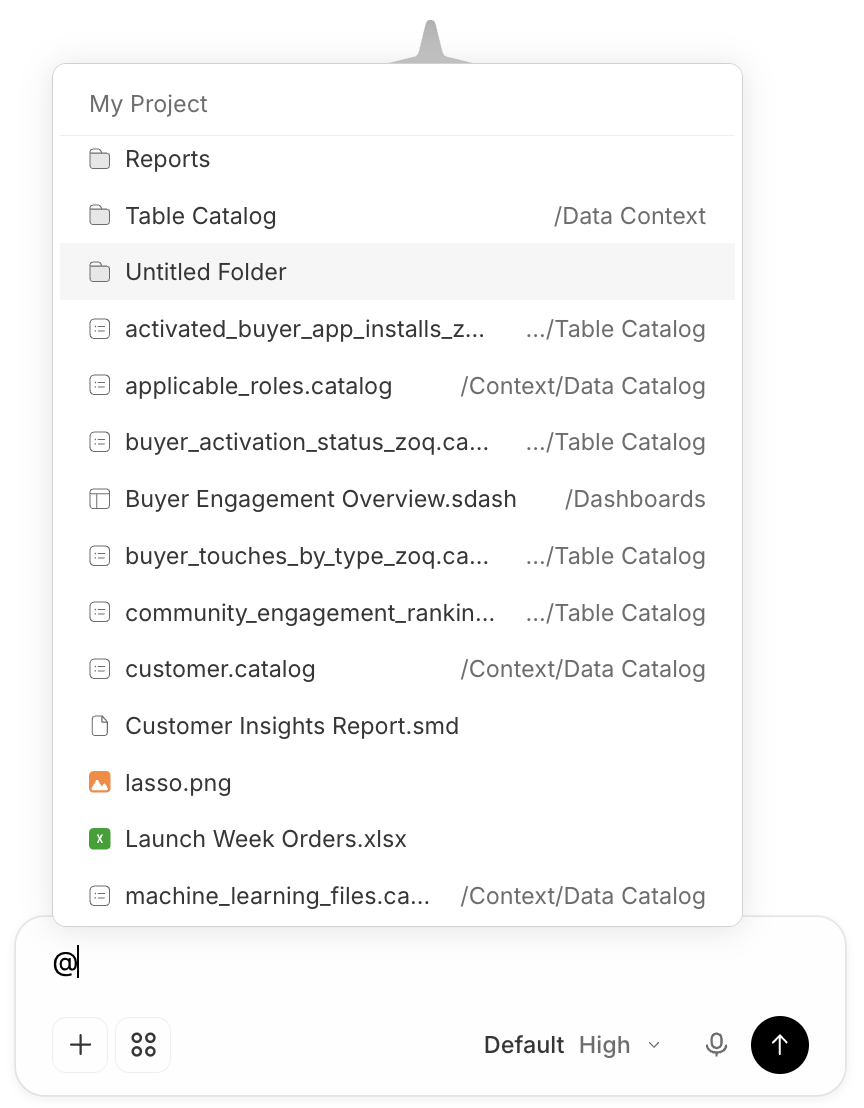This screenshot has width=864, height=1108.
Task: Select Table Catalog folder entry
Action: [397, 216]
